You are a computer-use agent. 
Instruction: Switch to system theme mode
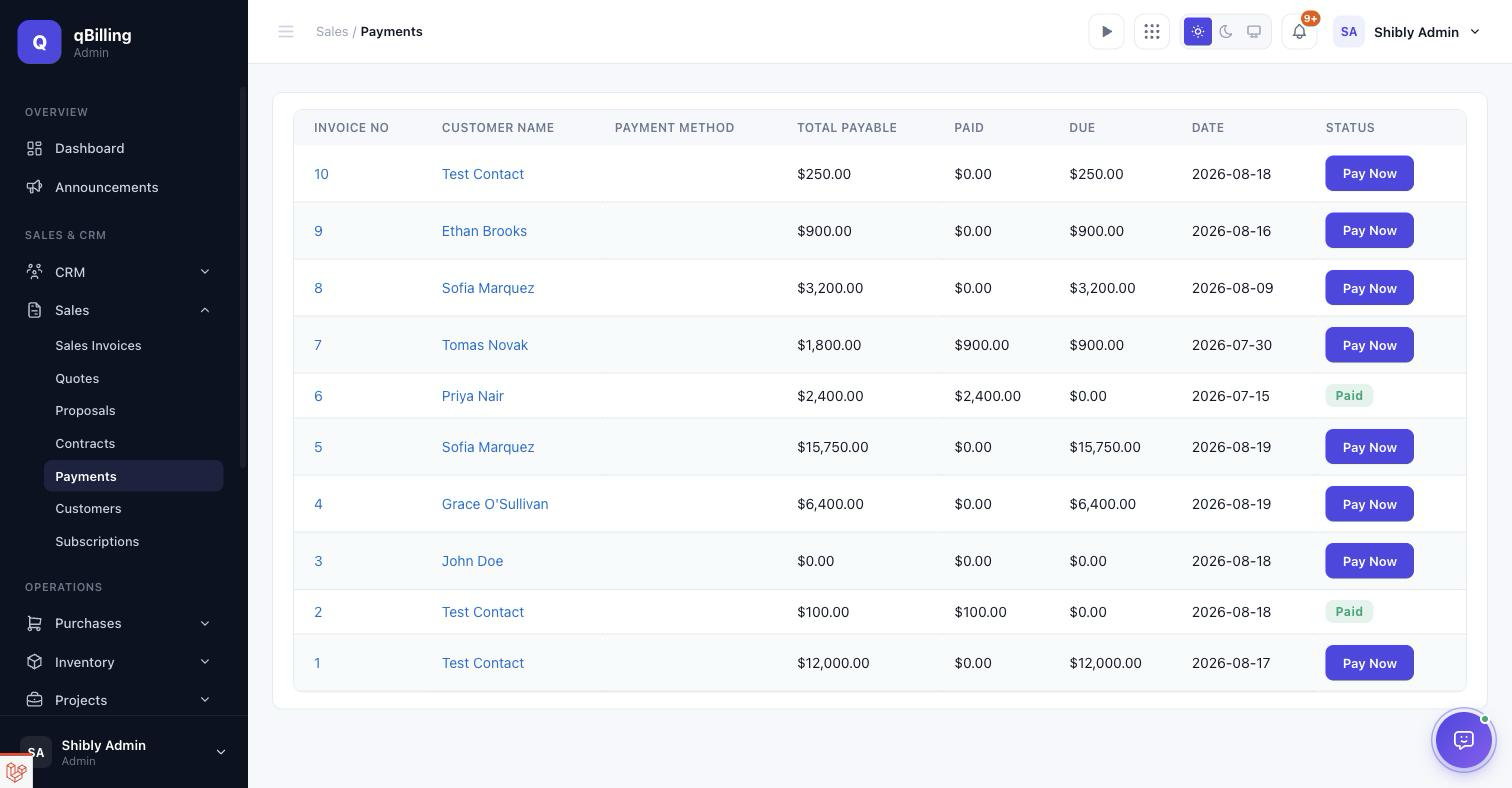coord(1253,32)
